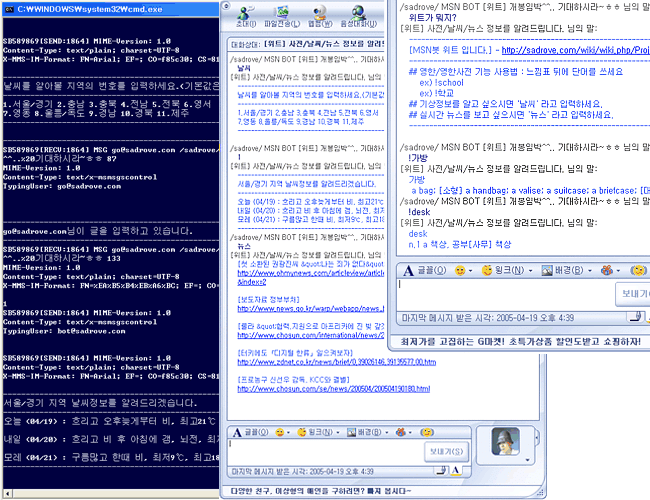
Task: Send a nudge from the back chat window
Action: point(427,432)
